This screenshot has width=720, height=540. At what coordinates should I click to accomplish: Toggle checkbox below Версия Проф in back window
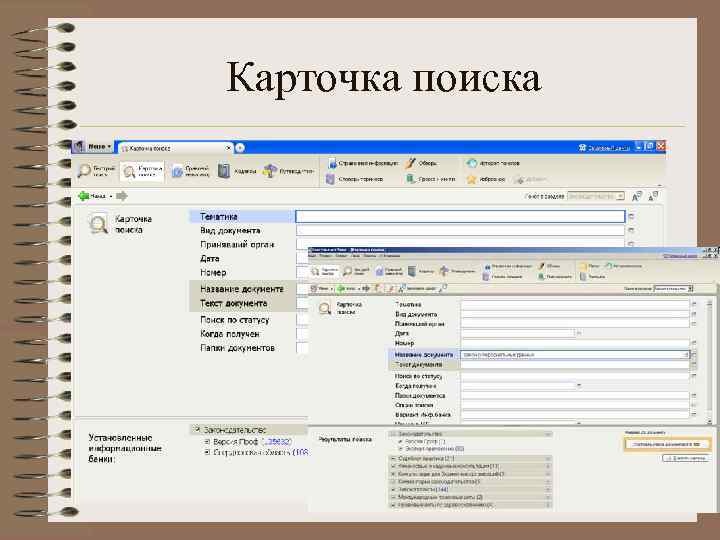[207, 452]
